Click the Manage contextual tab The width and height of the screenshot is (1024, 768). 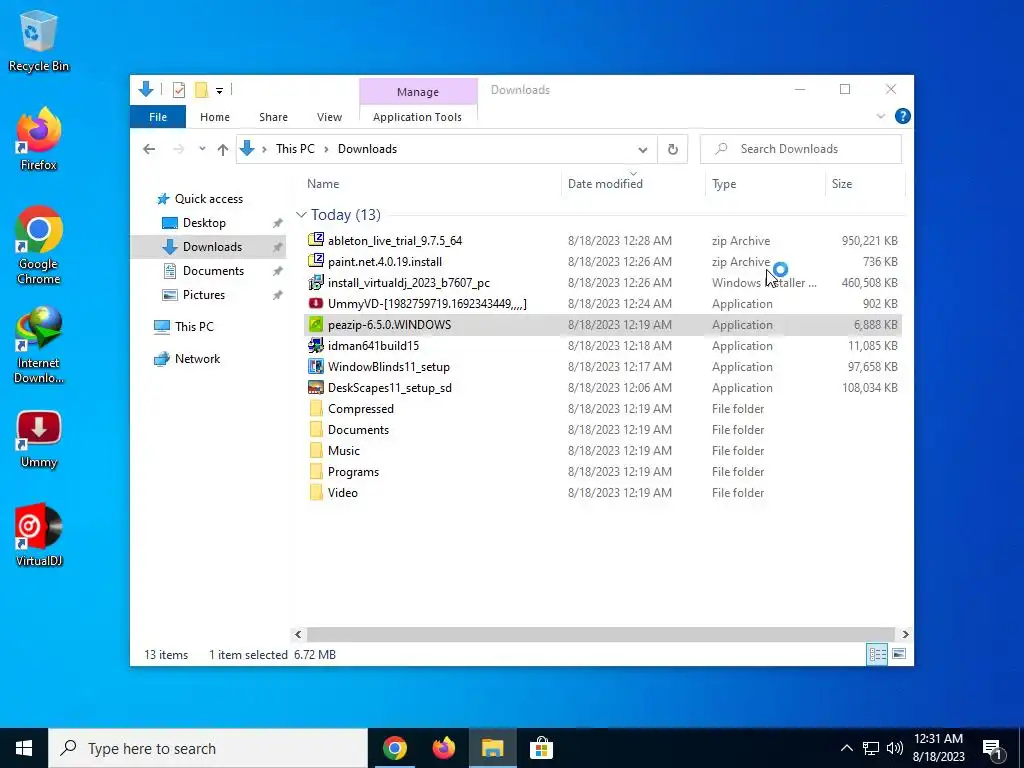(418, 92)
